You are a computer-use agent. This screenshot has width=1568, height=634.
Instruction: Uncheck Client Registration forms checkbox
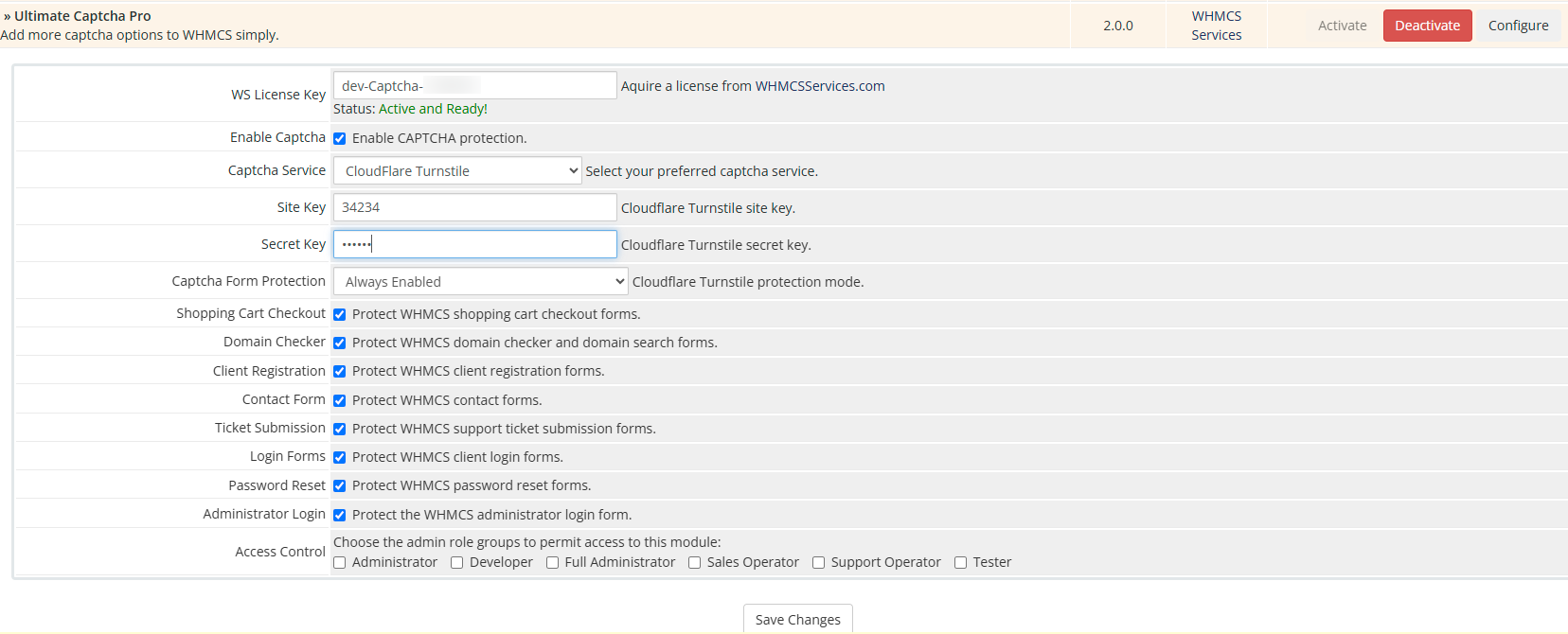pos(340,371)
